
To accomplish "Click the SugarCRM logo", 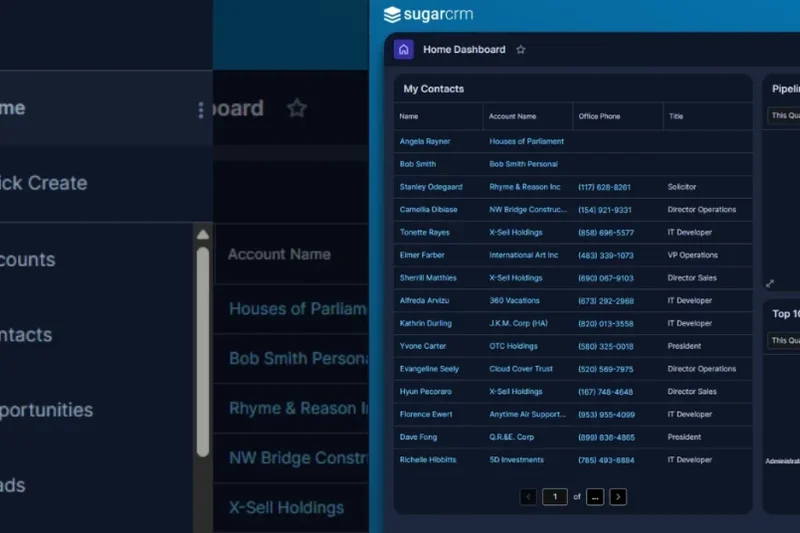I will pyautogui.click(x=429, y=14).
